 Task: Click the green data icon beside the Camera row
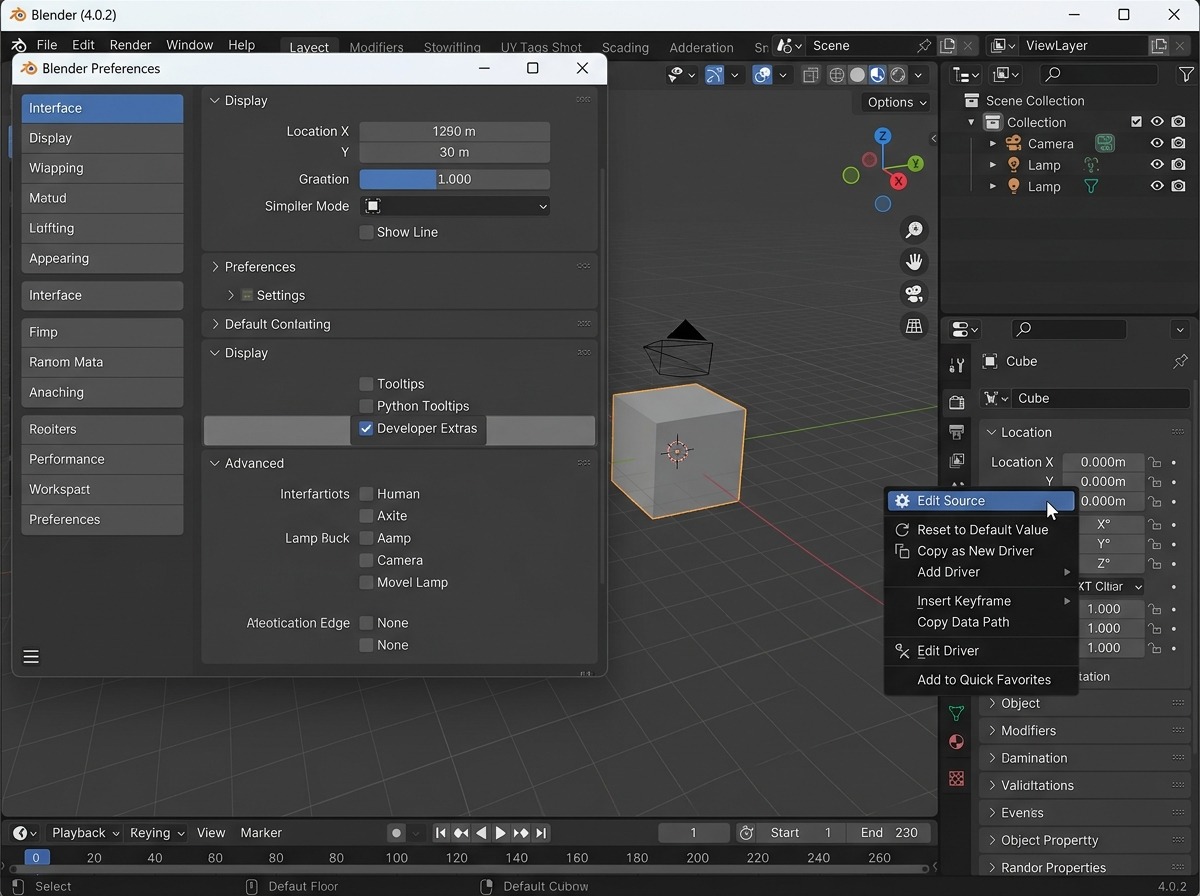click(x=1104, y=143)
